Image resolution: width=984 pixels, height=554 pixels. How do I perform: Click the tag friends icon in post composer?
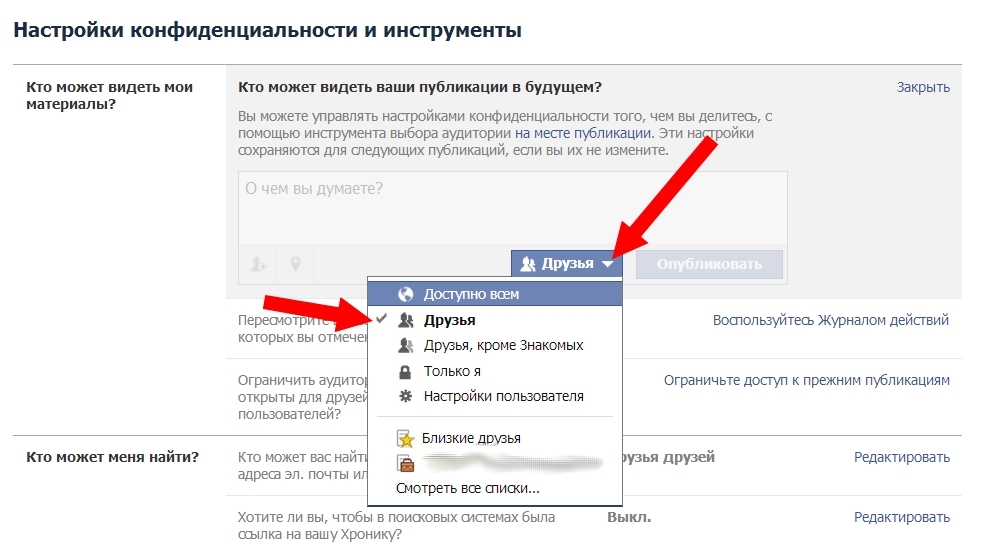click(259, 264)
